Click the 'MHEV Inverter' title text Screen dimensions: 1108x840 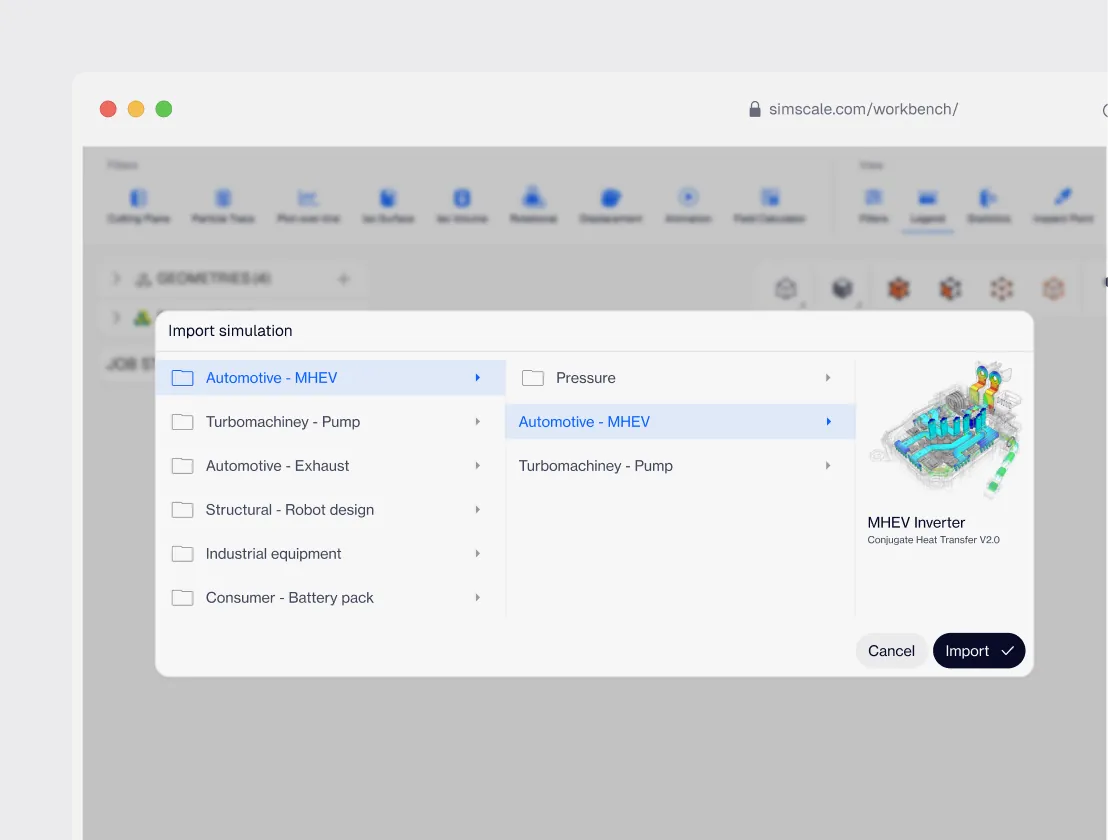tap(916, 523)
